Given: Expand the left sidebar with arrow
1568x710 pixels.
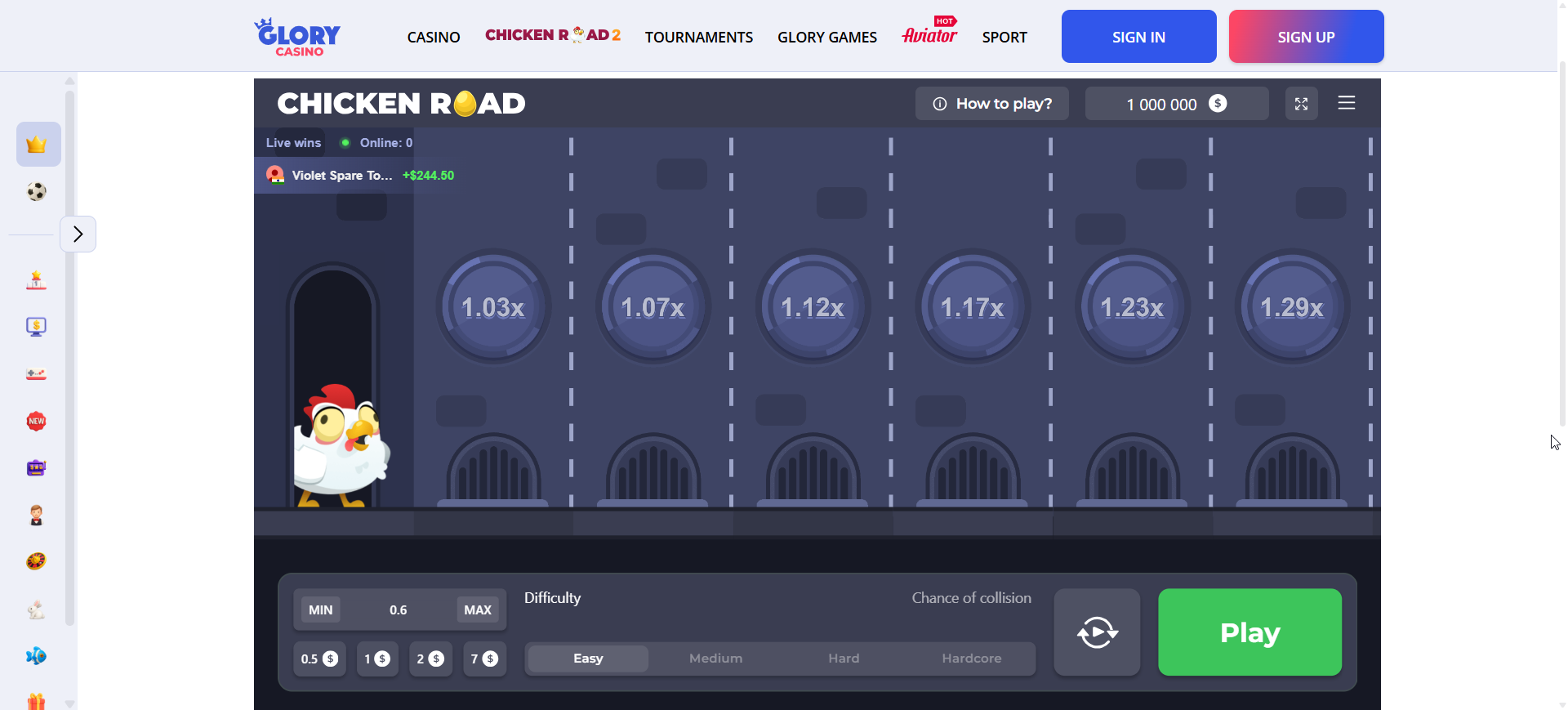Looking at the screenshot, I should [x=78, y=234].
